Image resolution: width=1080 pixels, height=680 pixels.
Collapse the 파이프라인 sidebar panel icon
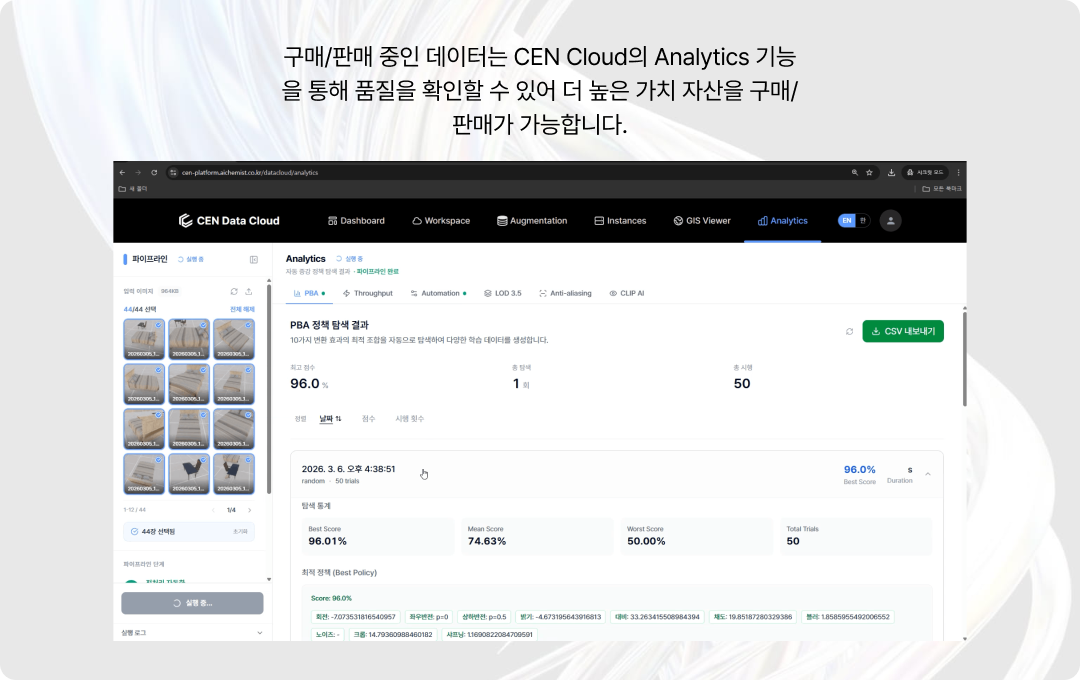pyautogui.click(x=254, y=259)
